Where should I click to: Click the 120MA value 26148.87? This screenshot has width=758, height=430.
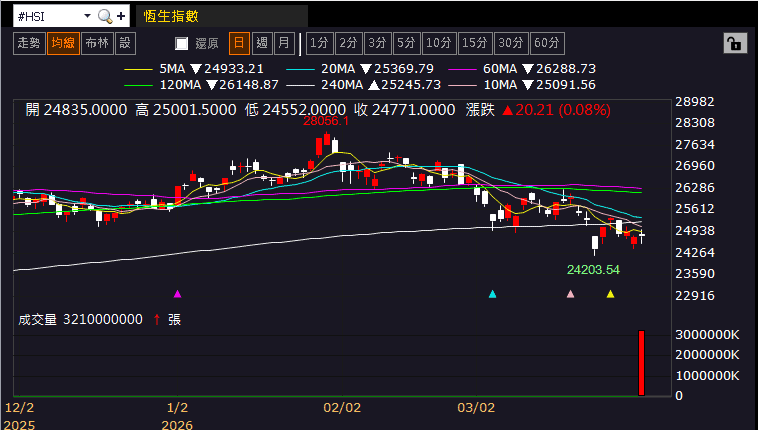pos(249,85)
